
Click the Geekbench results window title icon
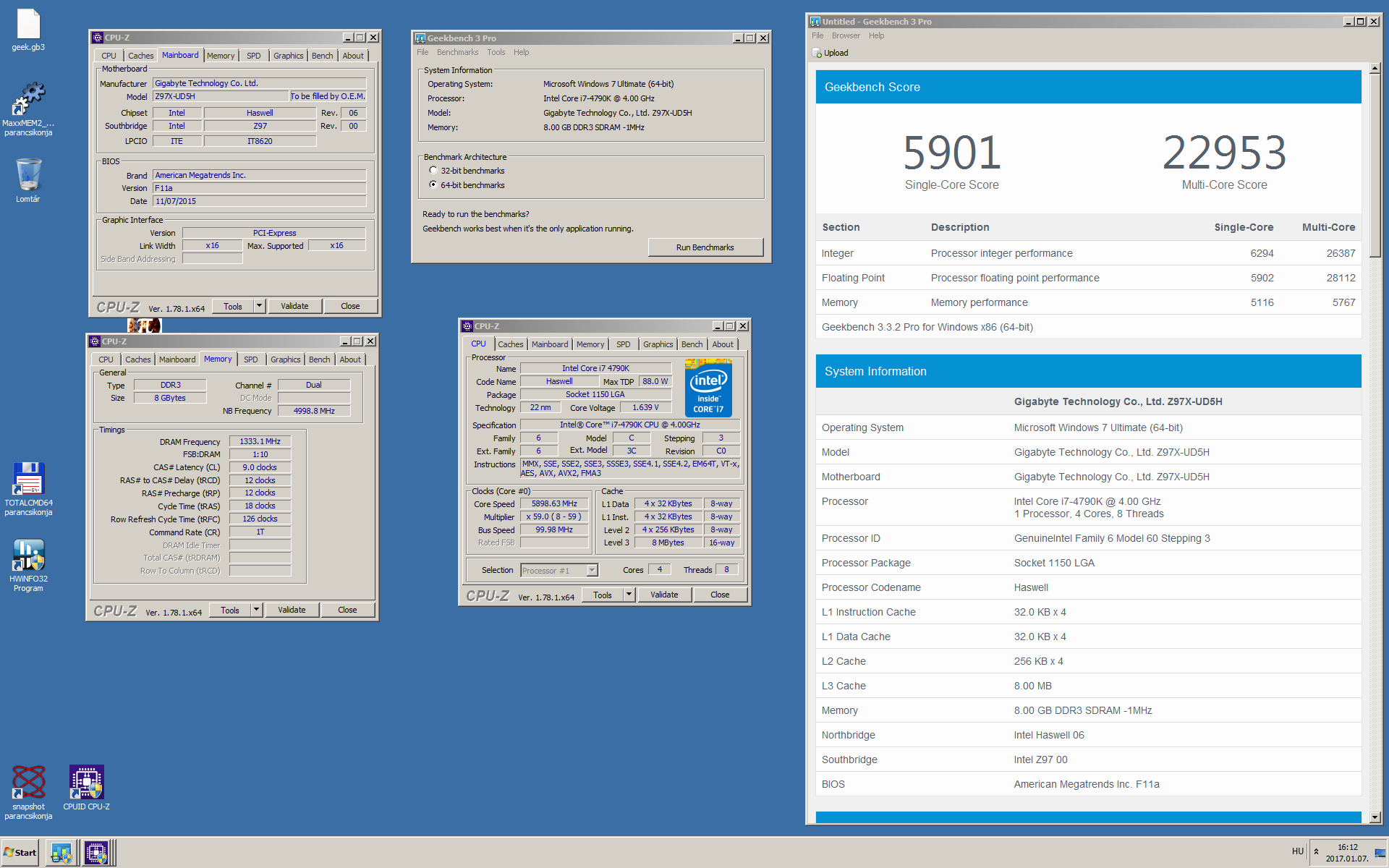(x=815, y=22)
